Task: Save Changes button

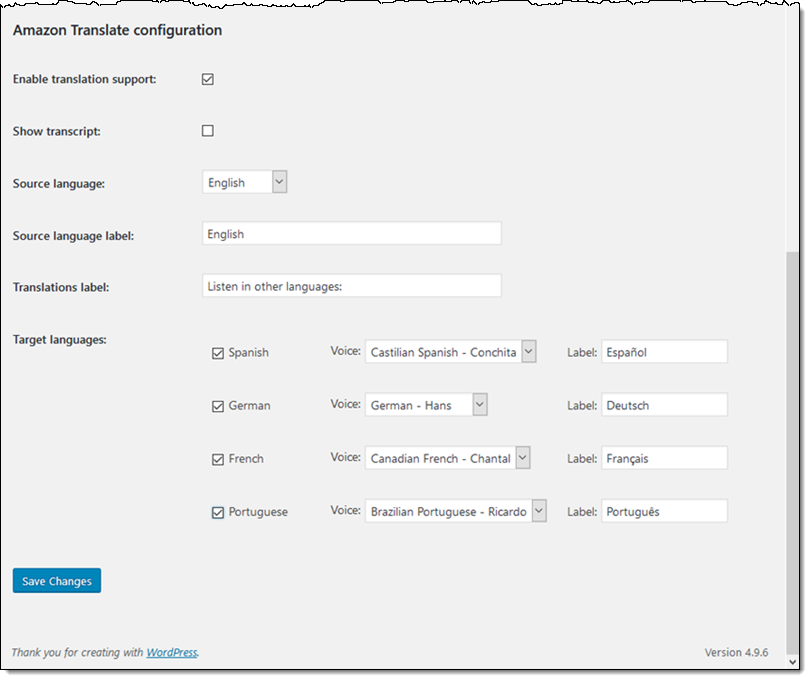Action: pos(57,581)
